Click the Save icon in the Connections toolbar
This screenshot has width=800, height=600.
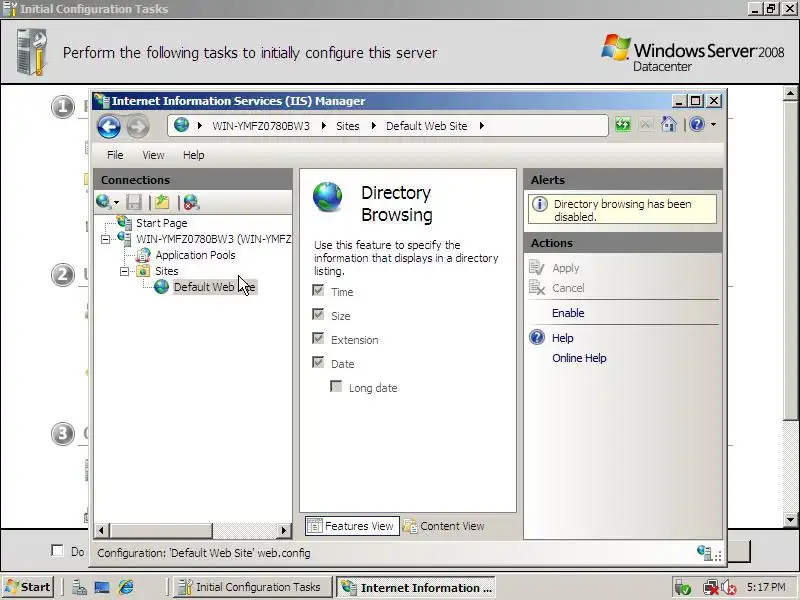coord(134,203)
